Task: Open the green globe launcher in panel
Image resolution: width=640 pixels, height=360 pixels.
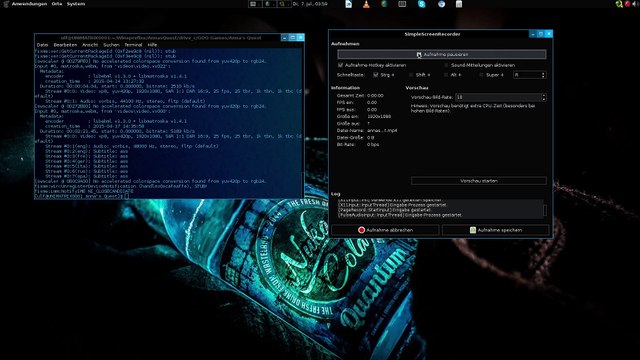Action: pyautogui.click(x=384, y=4)
